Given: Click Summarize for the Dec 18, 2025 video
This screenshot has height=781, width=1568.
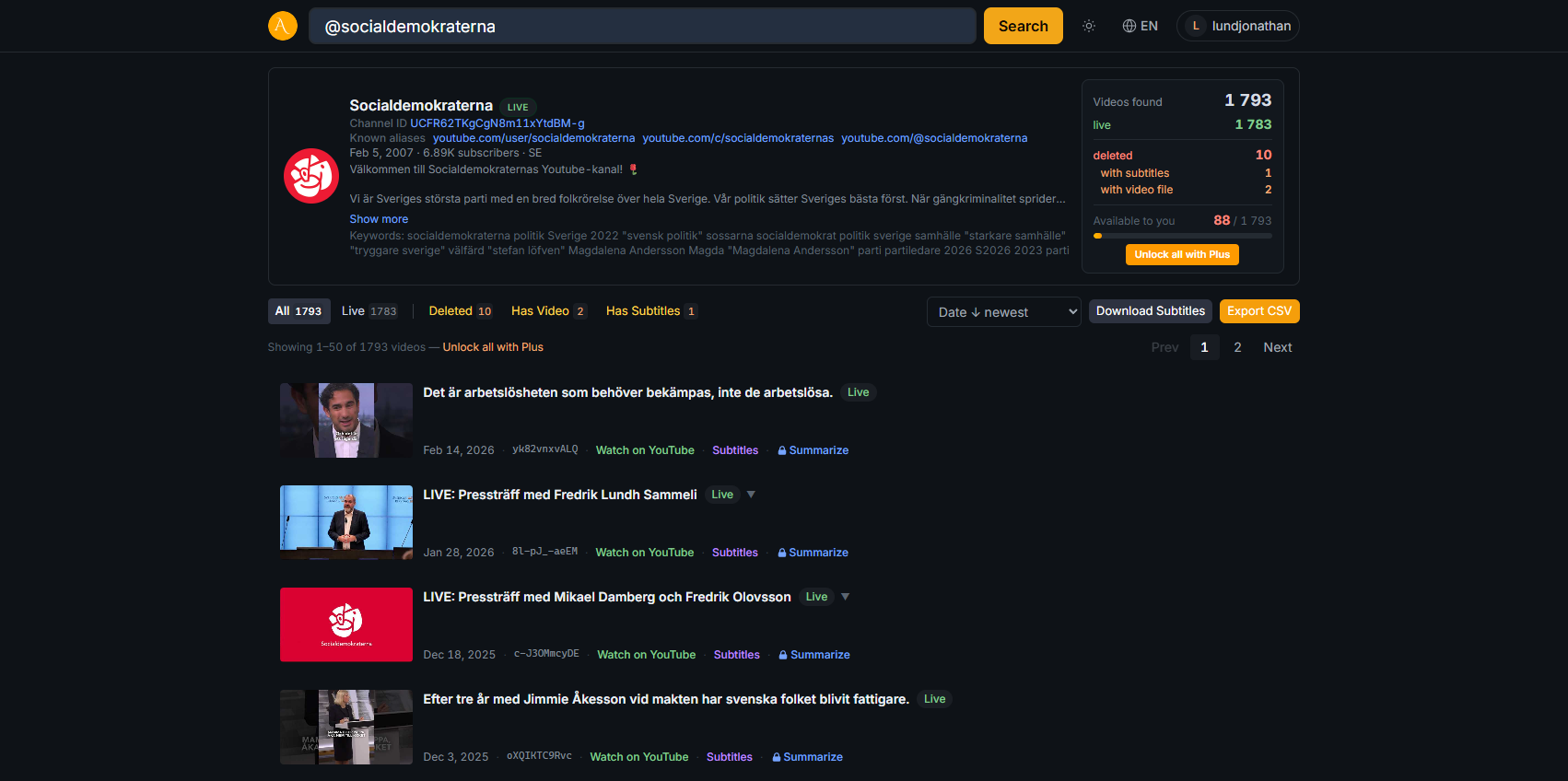Looking at the screenshot, I should 814,655.
